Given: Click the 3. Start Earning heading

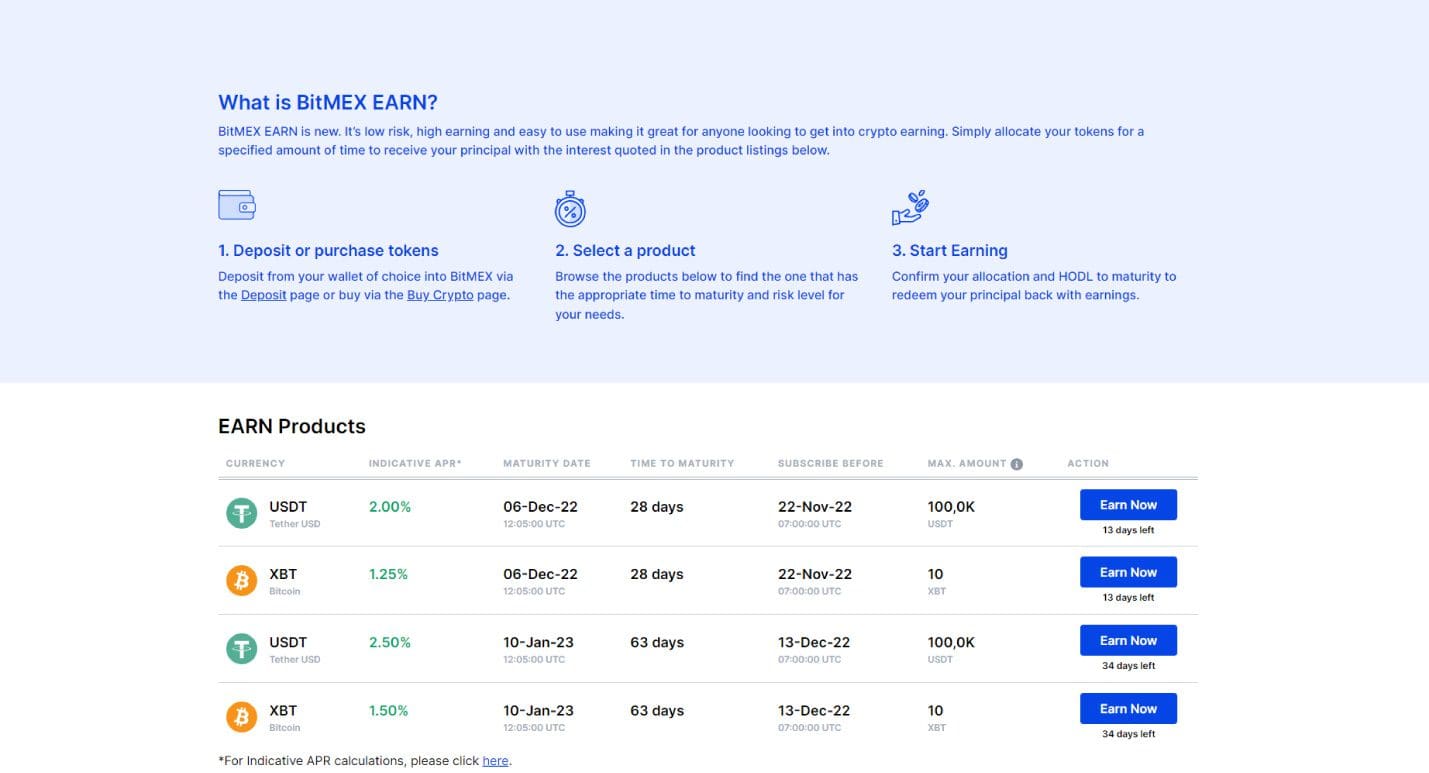Looking at the screenshot, I should click(x=950, y=251).
